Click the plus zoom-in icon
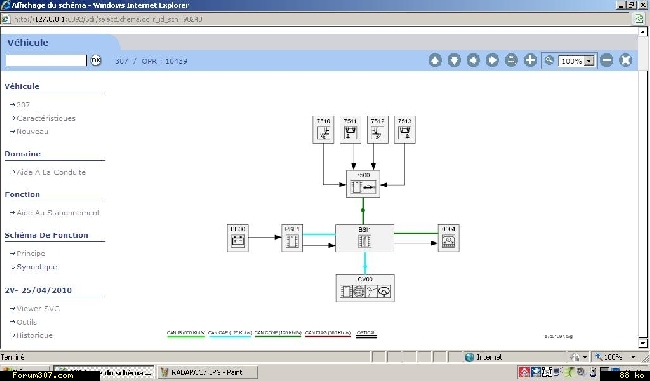 coord(530,61)
